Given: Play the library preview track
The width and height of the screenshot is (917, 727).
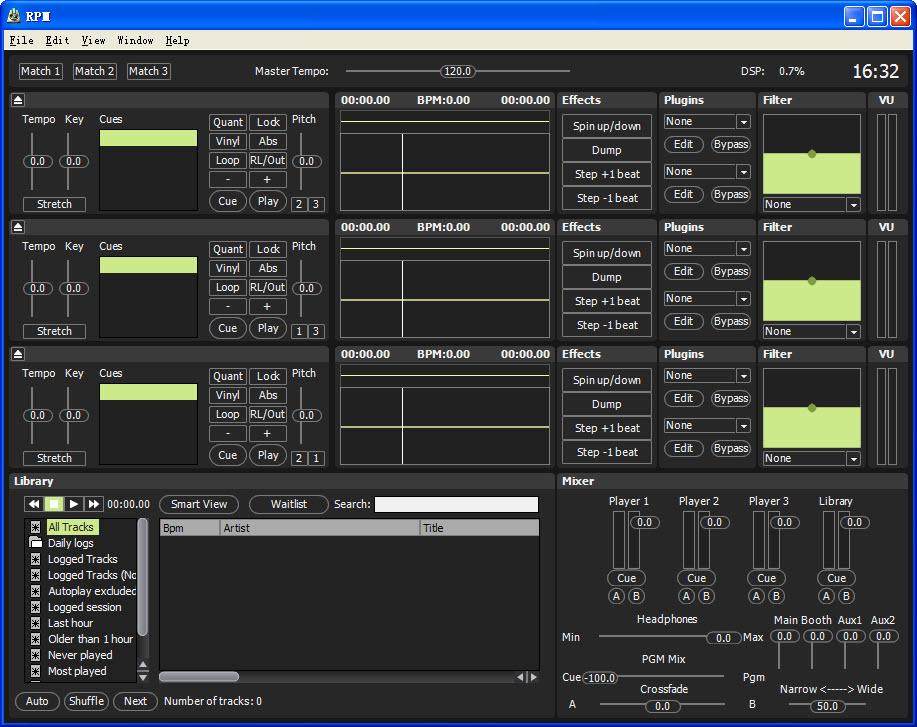Looking at the screenshot, I should click(74, 504).
